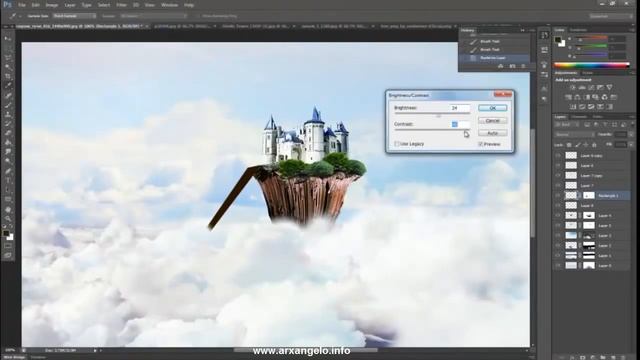640x360 pixels.
Task: Select the Crop tool in the toolbox
Action: coord(8,76)
